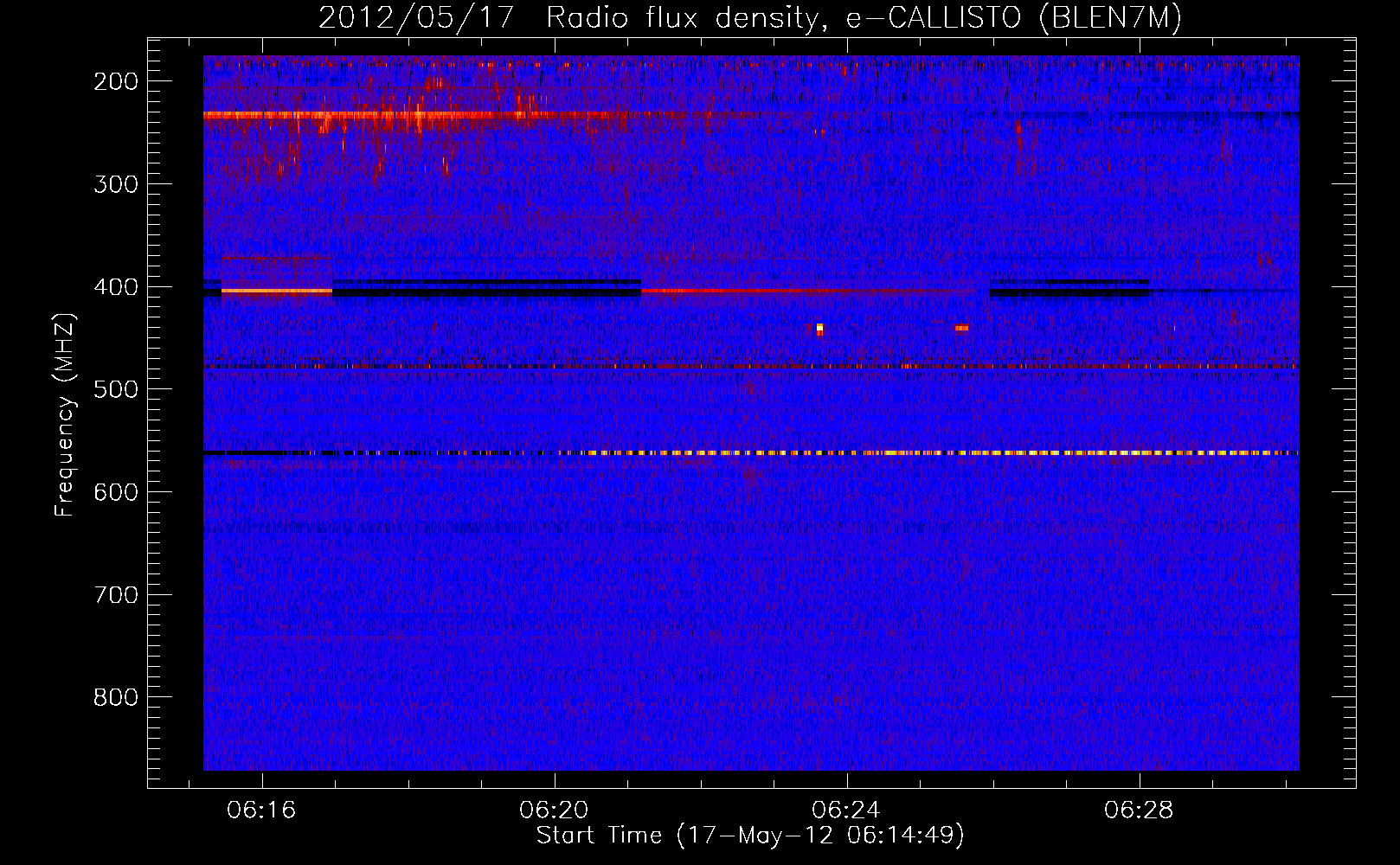Click the bright yellow band segment at 405 MHz

(x=277, y=292)
